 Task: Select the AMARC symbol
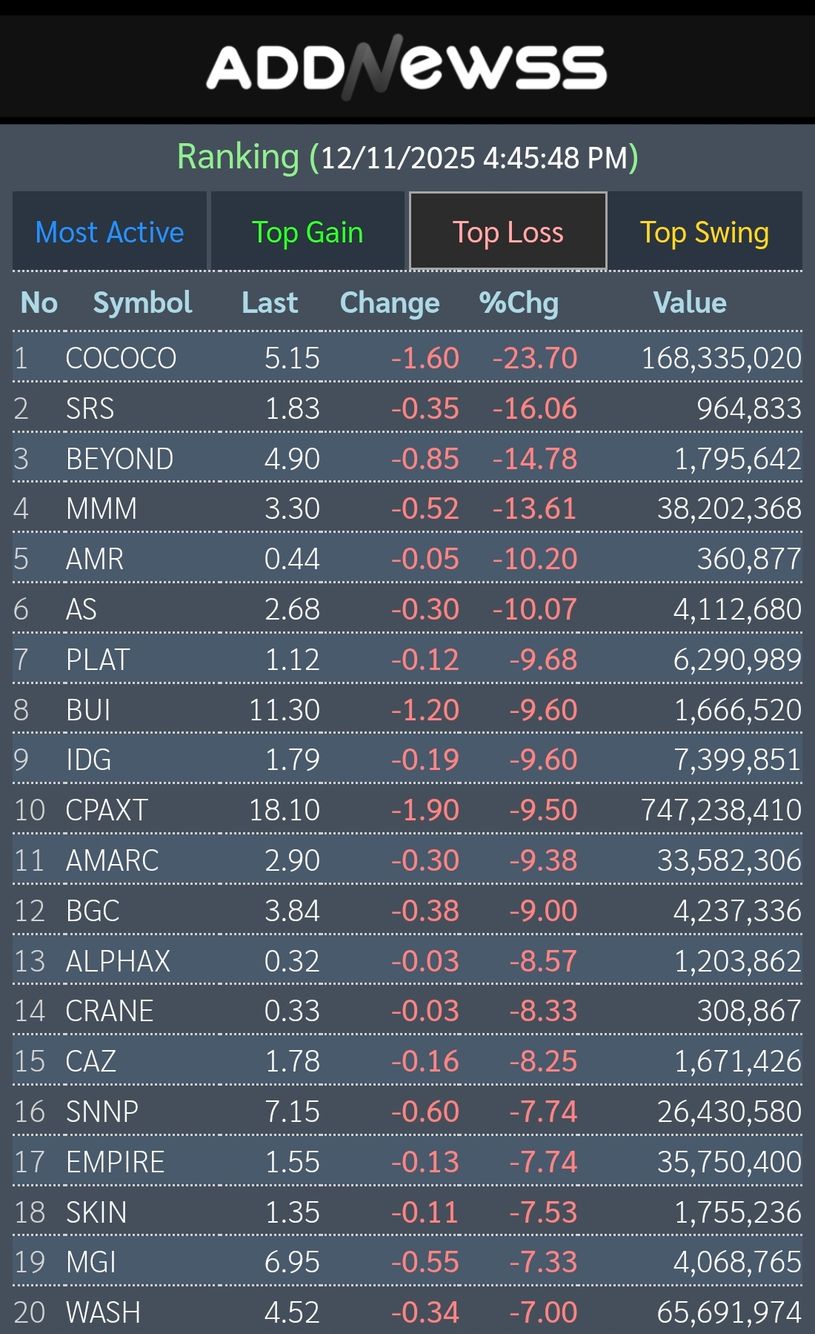point(112,860)
